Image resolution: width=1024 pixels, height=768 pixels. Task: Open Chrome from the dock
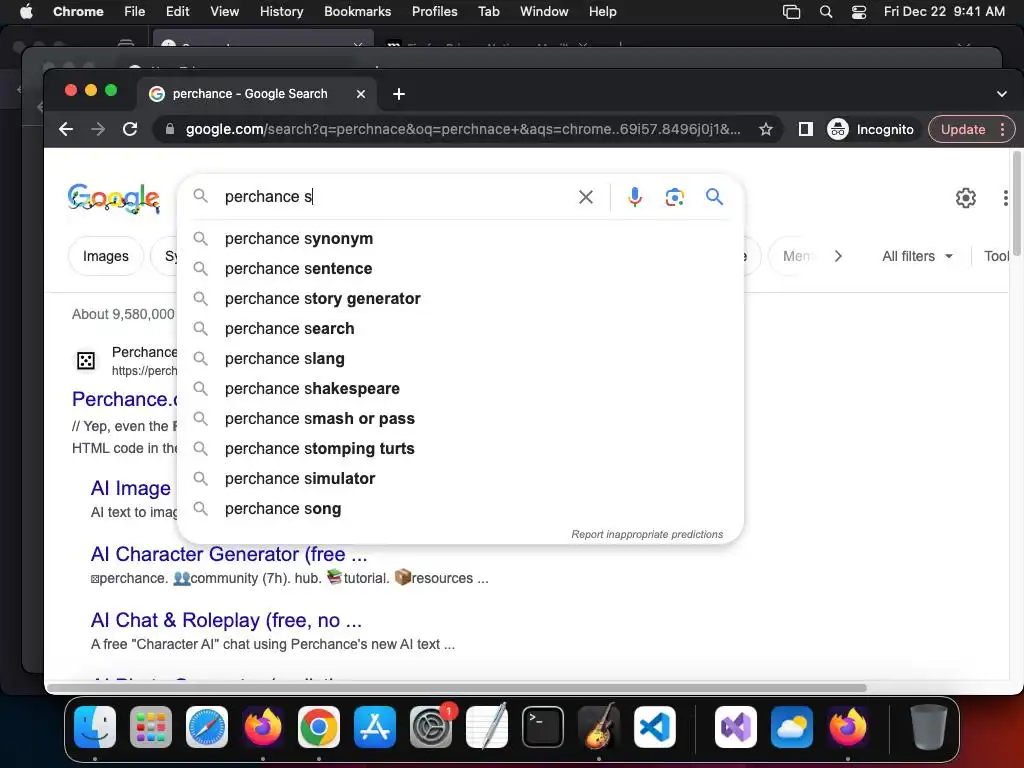pos(319,727)
